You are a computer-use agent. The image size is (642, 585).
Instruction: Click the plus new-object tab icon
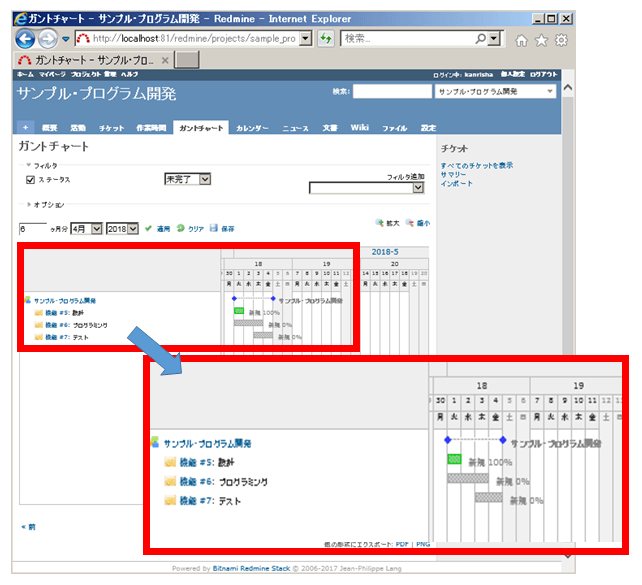pyautogui.click(x=25, y=128)
